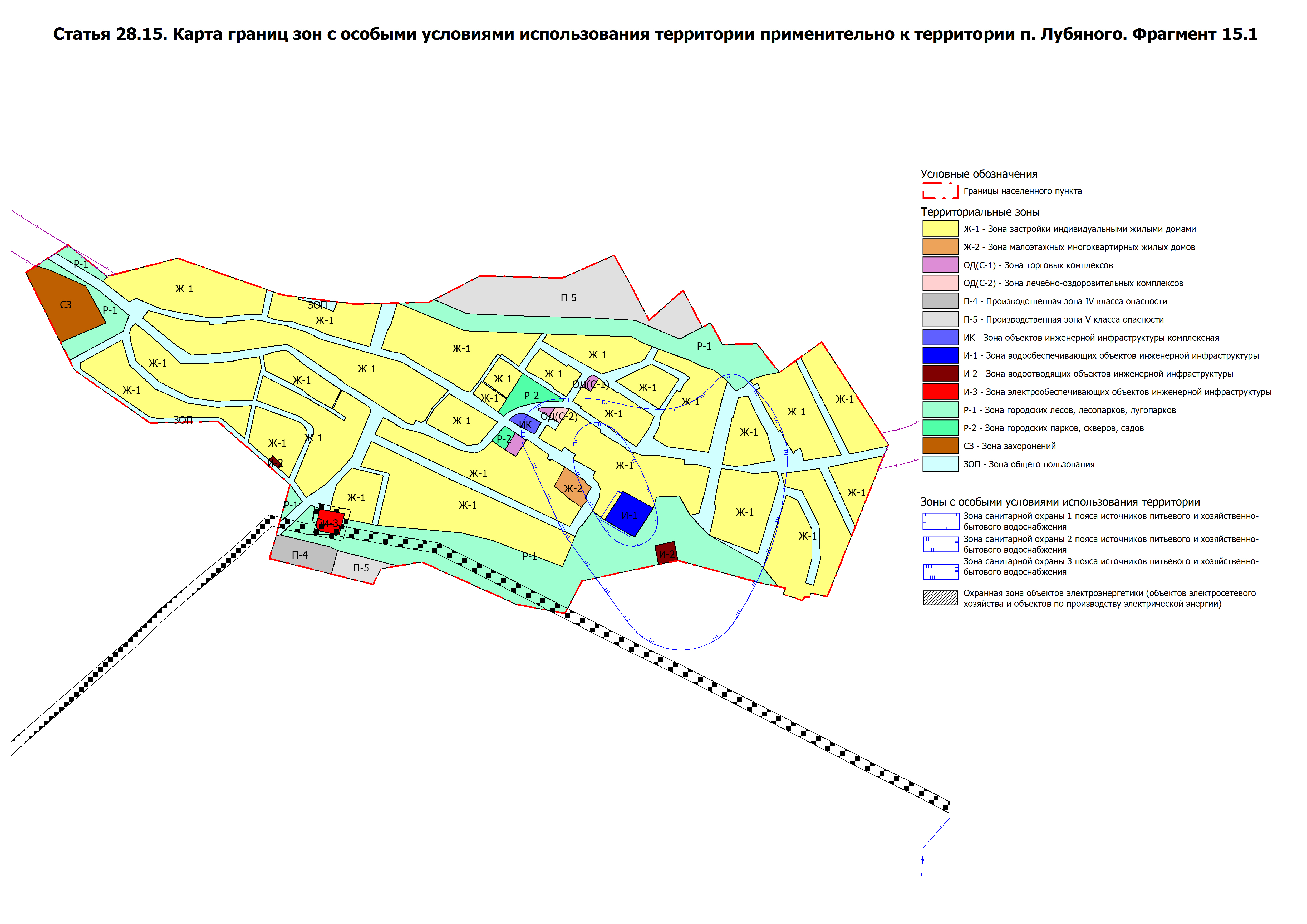Click the Ж-1 yellow legend swatch
This screenshot has height=924, width=1307.
click(940, 229)
